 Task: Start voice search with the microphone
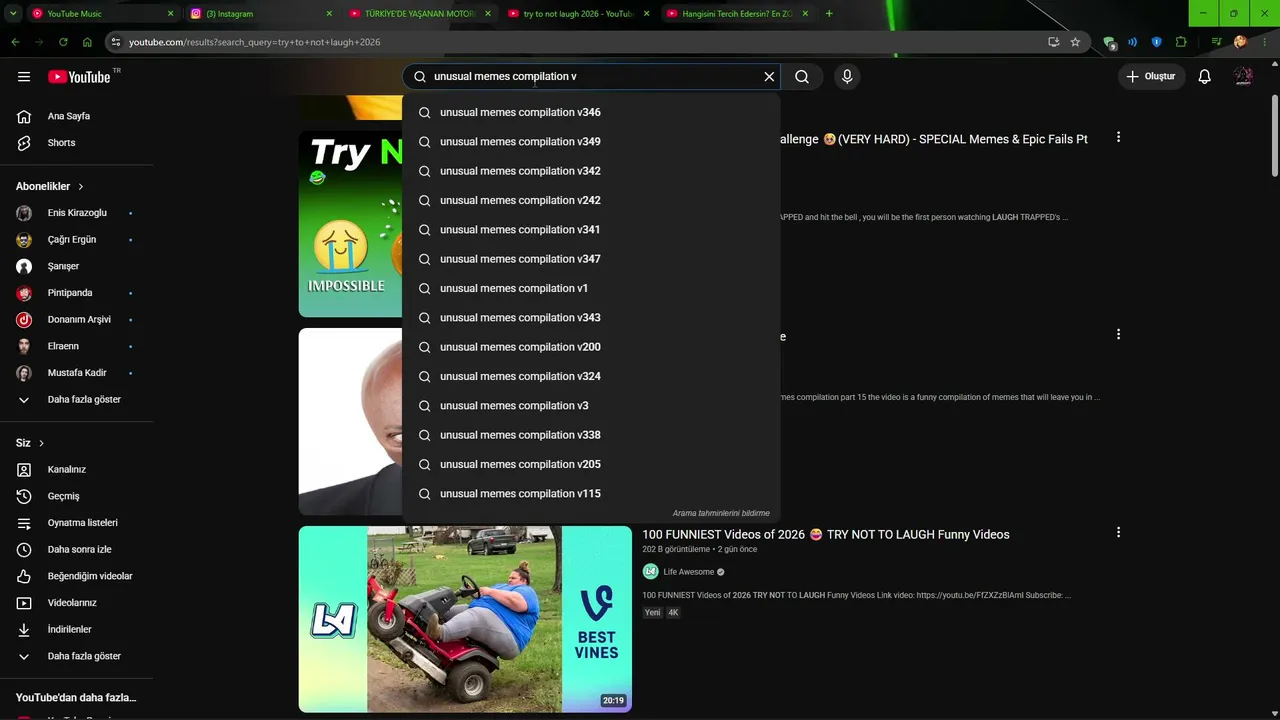point(847,77)
